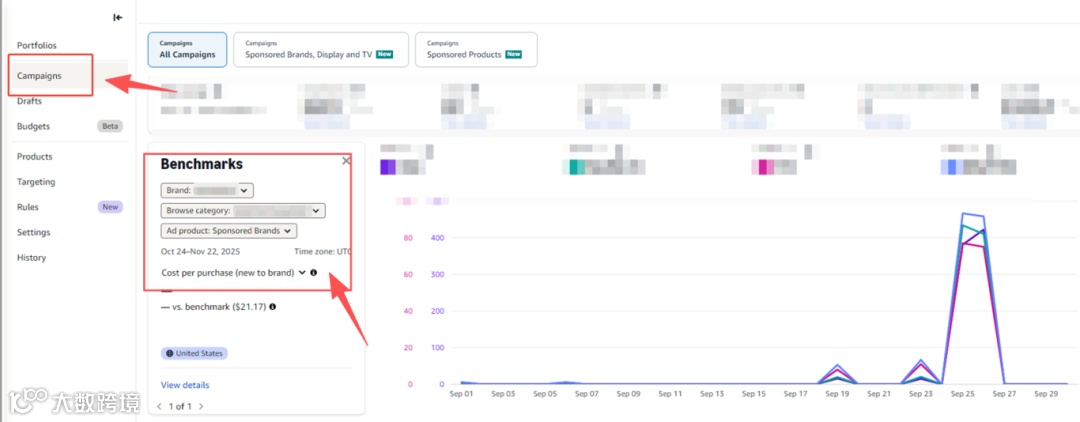
Task: Go to previous benchmark page arrow
Action: (159, 406)
